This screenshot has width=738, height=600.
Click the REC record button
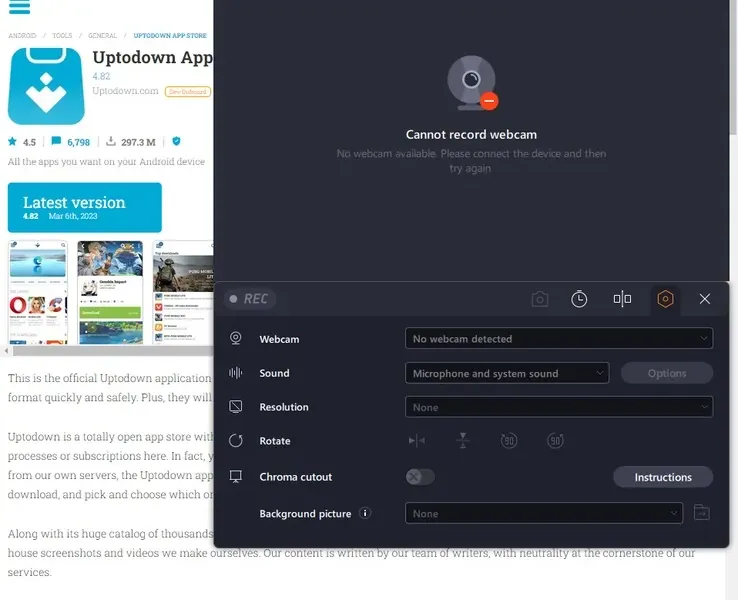tap(249, 299)
